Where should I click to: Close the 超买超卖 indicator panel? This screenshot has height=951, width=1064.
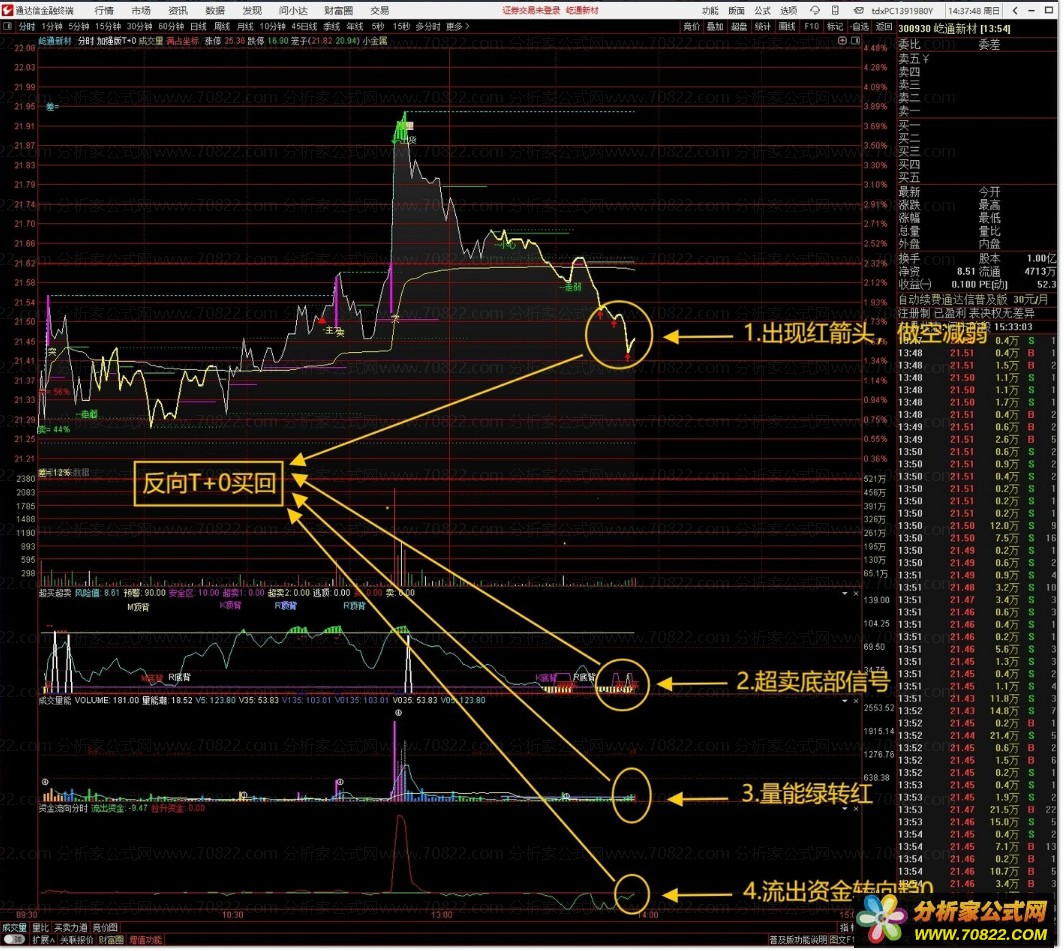(856, 593)
